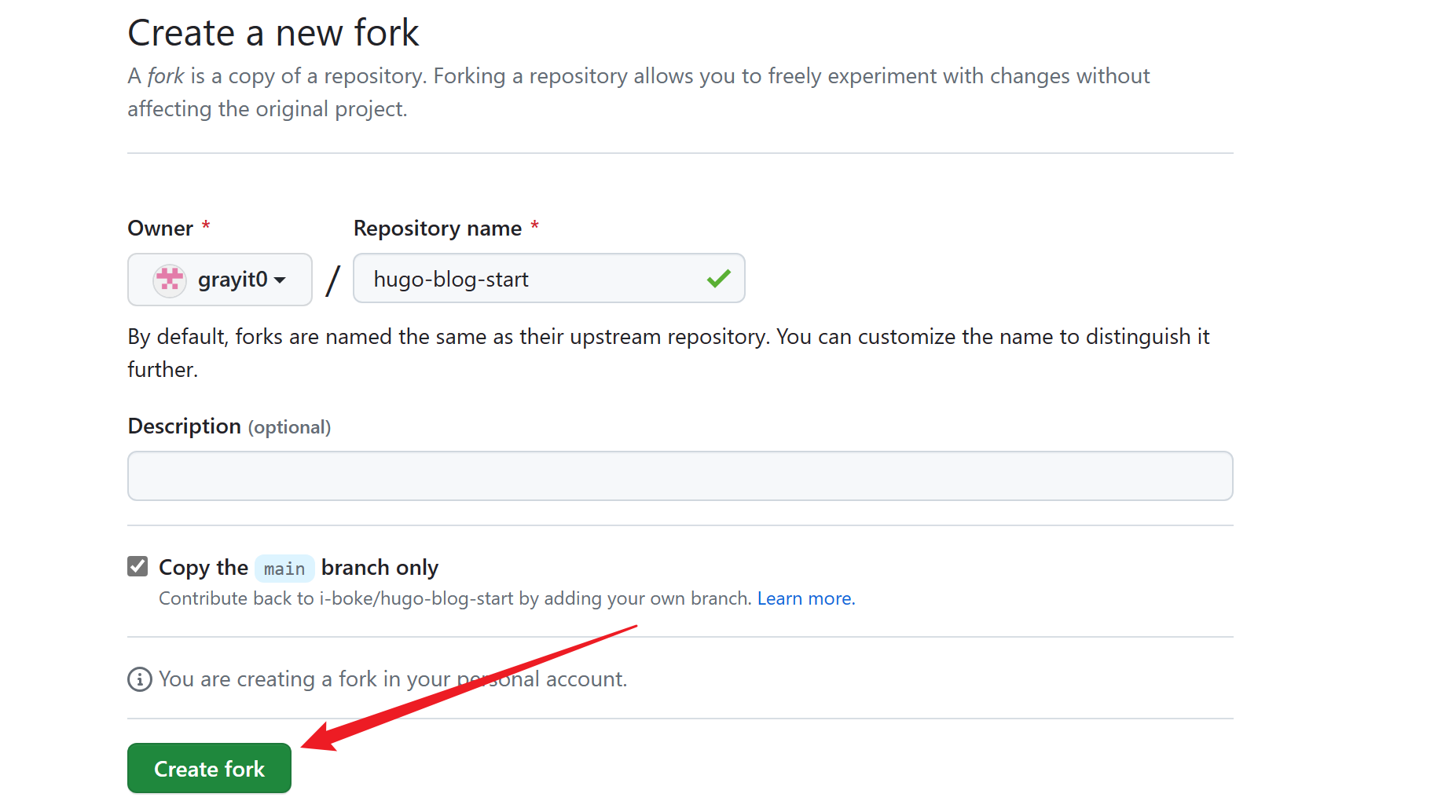Image resolution: width=1456 pixels, height=812 pixels.
Task: Click into the Description input box
Action: click(x=680, y=476)
